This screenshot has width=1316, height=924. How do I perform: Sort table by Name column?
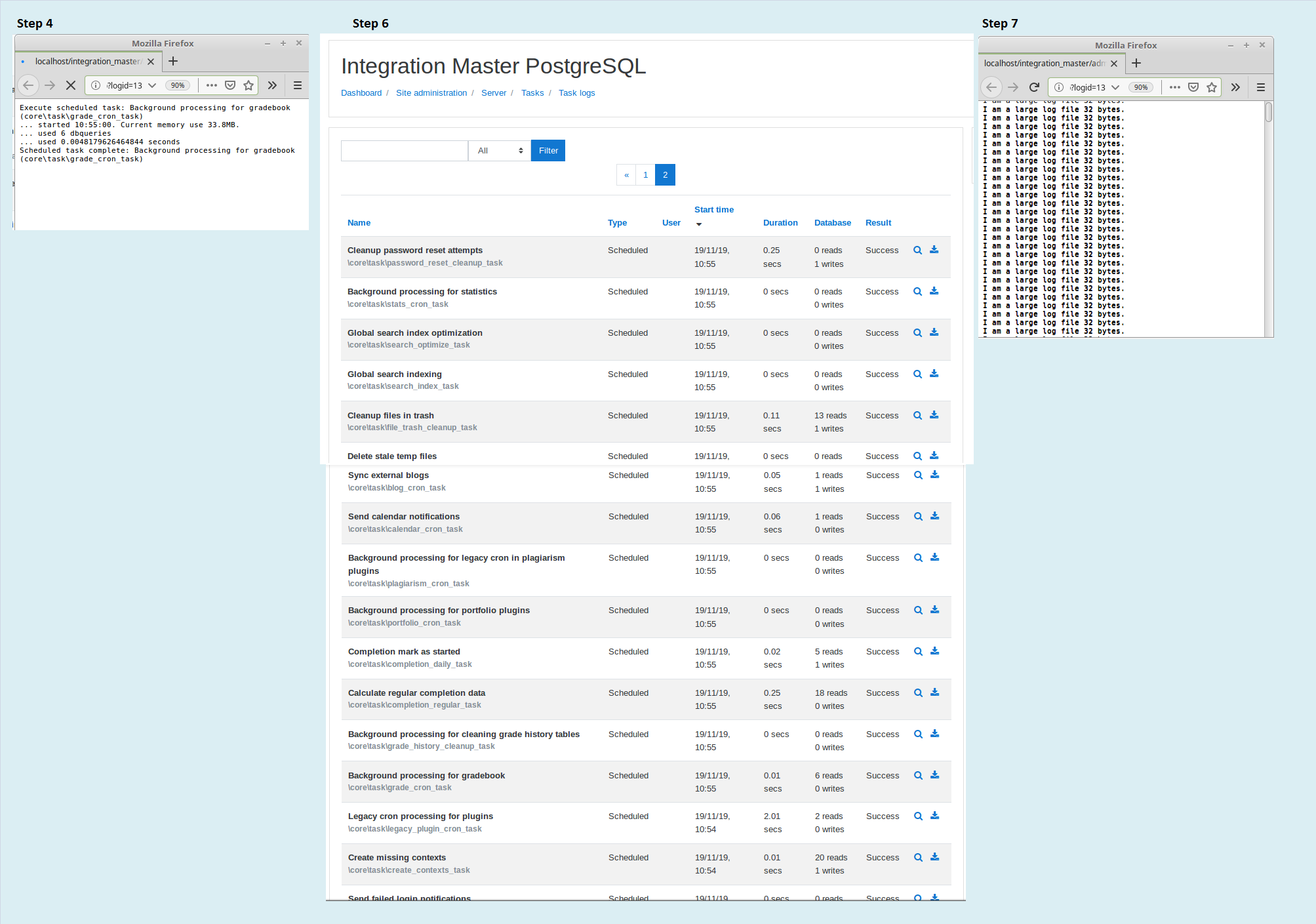tap(359, 223)
